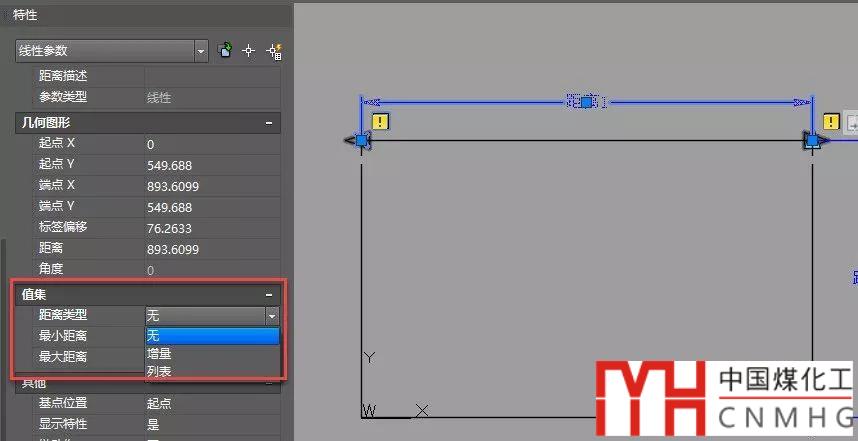858x441 pixels.
Task: Toggle the PICKADD value icon
Action: point(225,51)
